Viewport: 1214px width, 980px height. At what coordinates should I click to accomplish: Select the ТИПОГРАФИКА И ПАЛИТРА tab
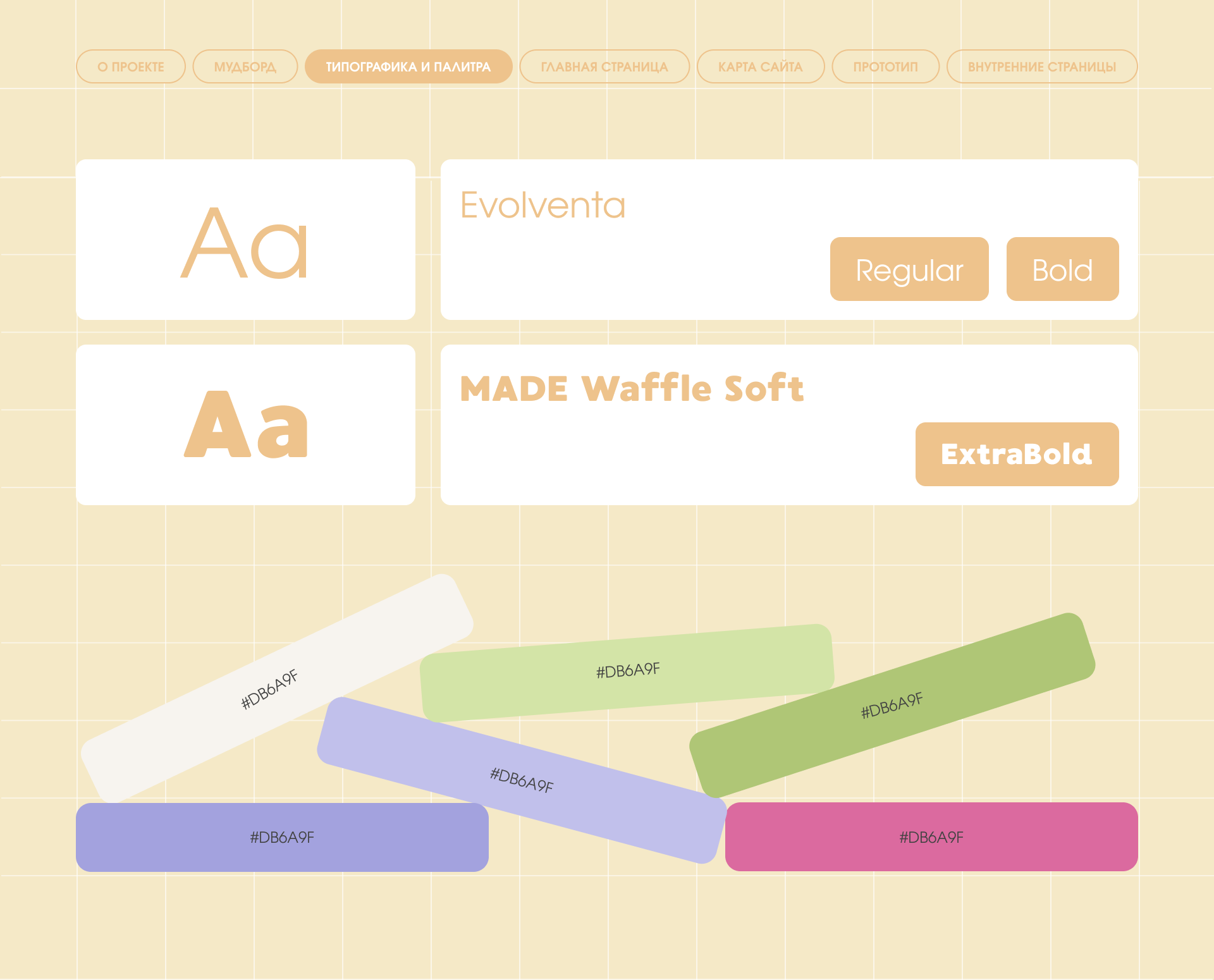[x=408, y=66]
